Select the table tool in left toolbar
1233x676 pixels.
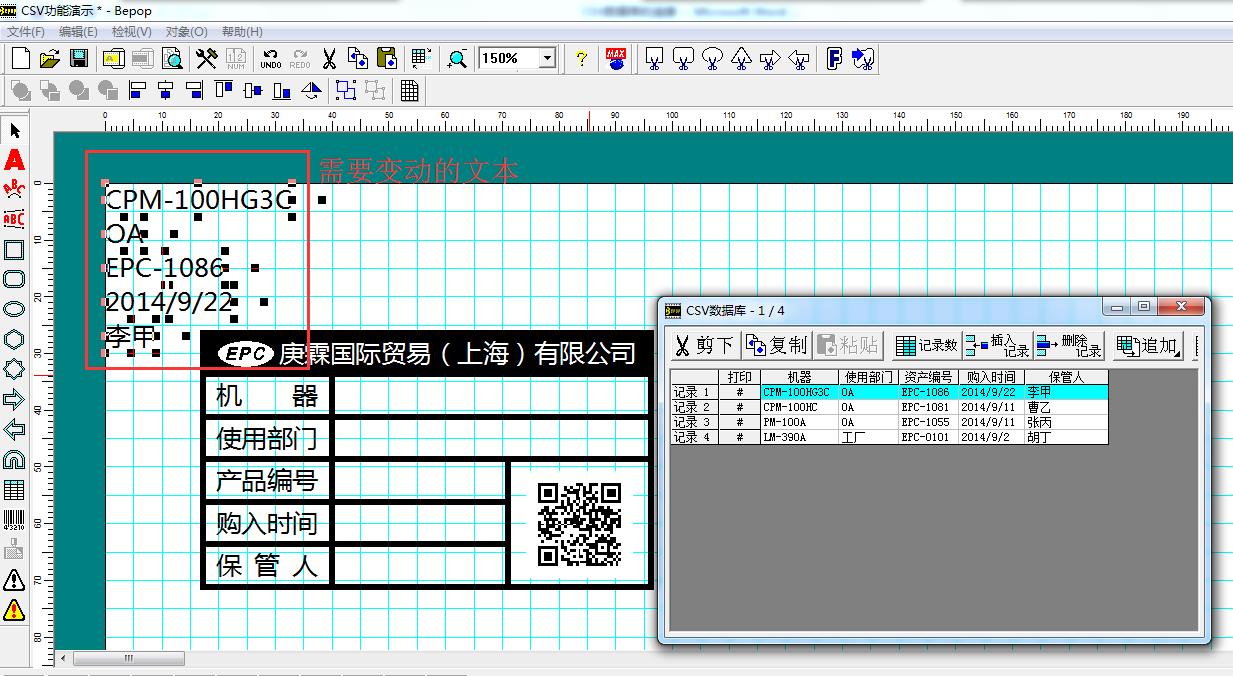[x=14, y=489]
